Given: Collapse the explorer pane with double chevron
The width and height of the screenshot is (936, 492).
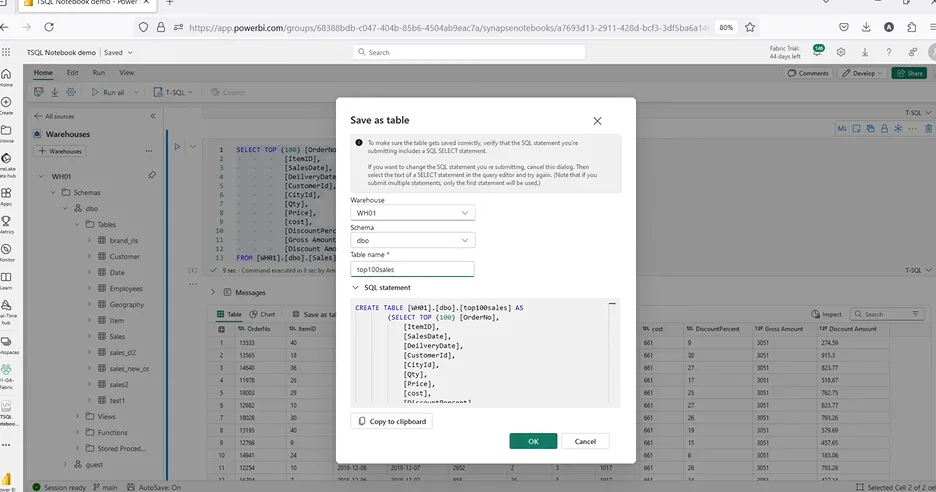Looking at the screenshot, I should pos(153,116).
